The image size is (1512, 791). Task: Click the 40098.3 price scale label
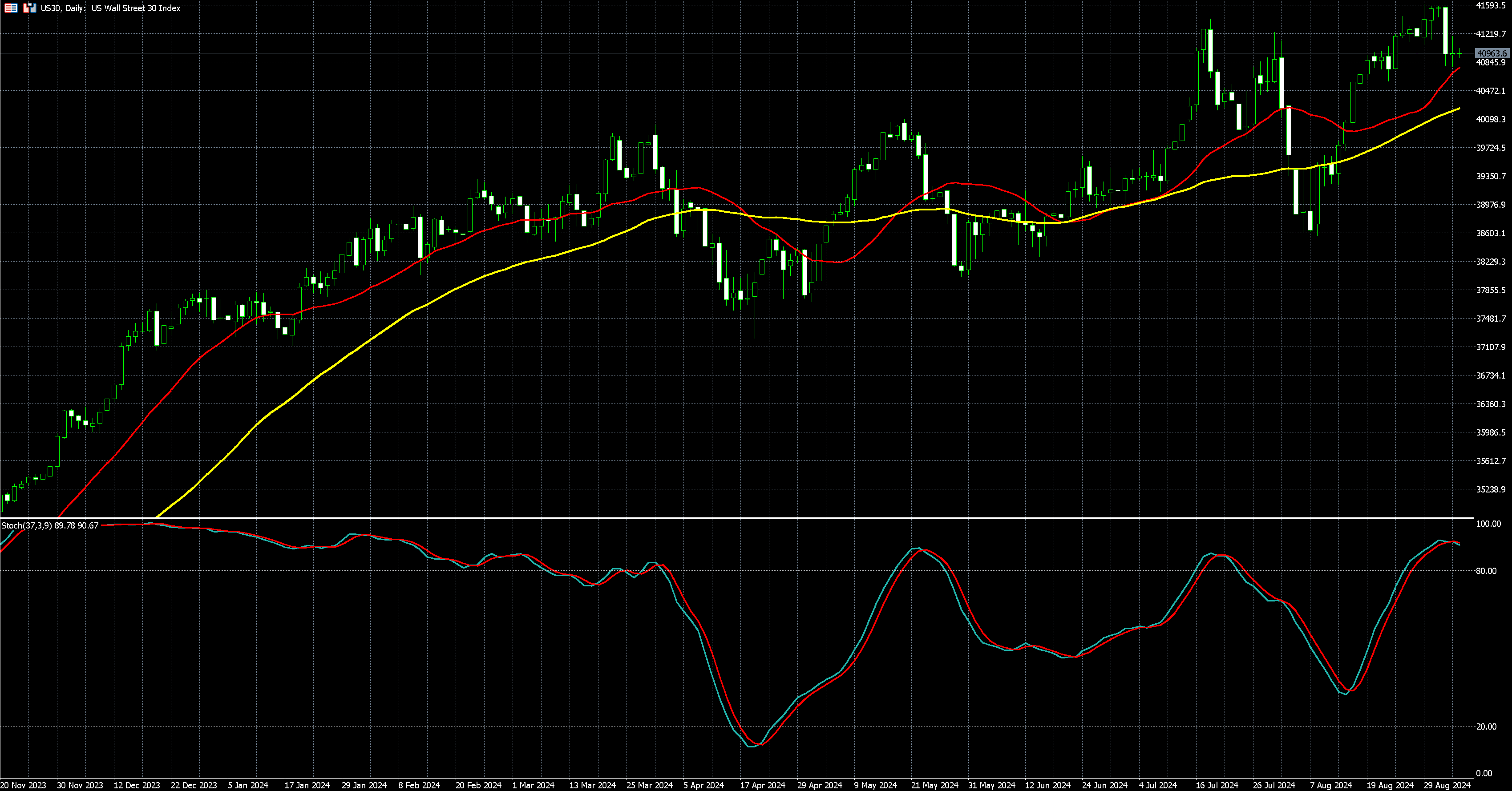pyautogui.click(x=1491, y=120)
